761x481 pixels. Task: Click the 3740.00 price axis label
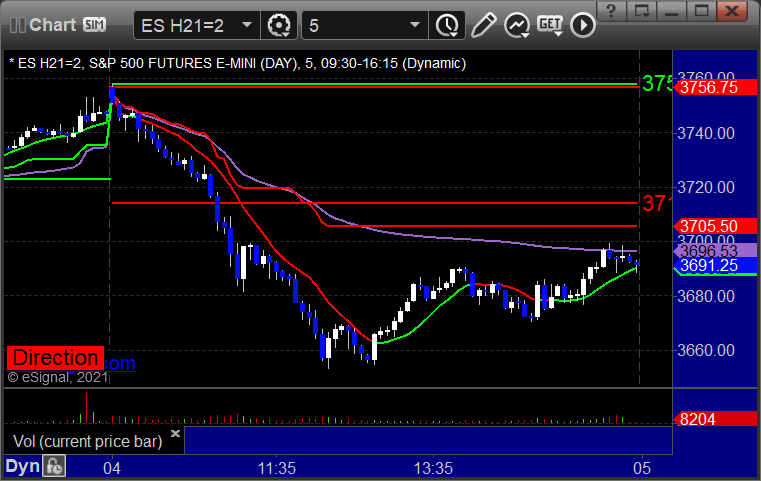click(706, 133)
